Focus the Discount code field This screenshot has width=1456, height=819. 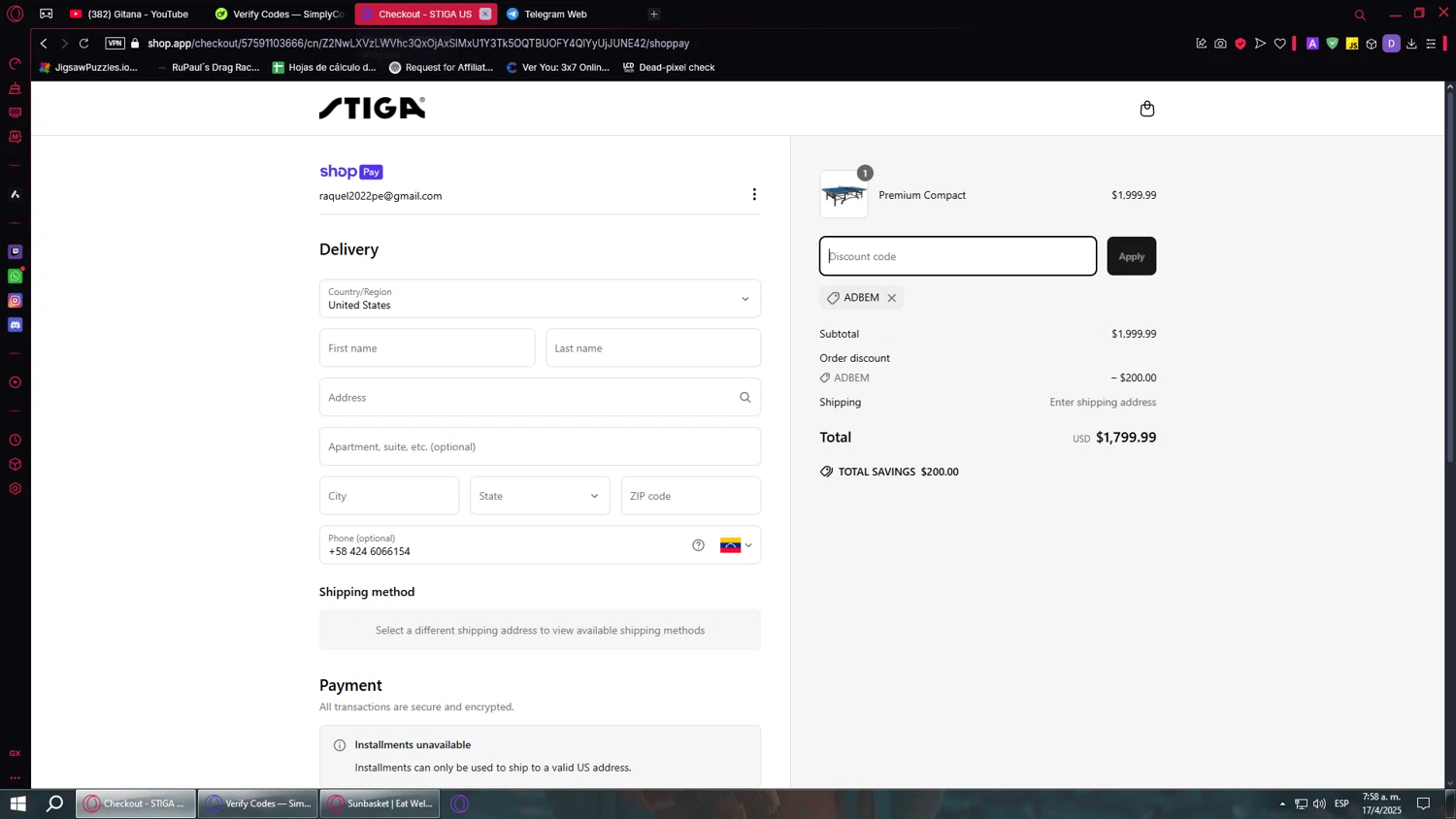[x=958, y=256]
